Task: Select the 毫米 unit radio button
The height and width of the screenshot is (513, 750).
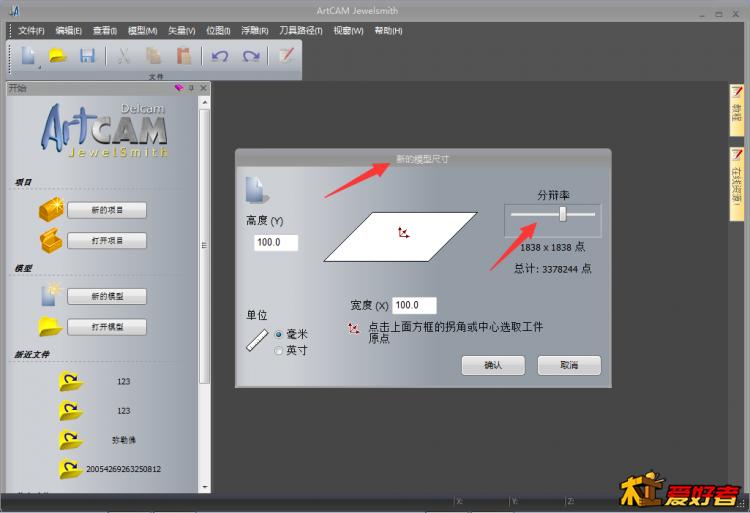Action: (278, 334)
